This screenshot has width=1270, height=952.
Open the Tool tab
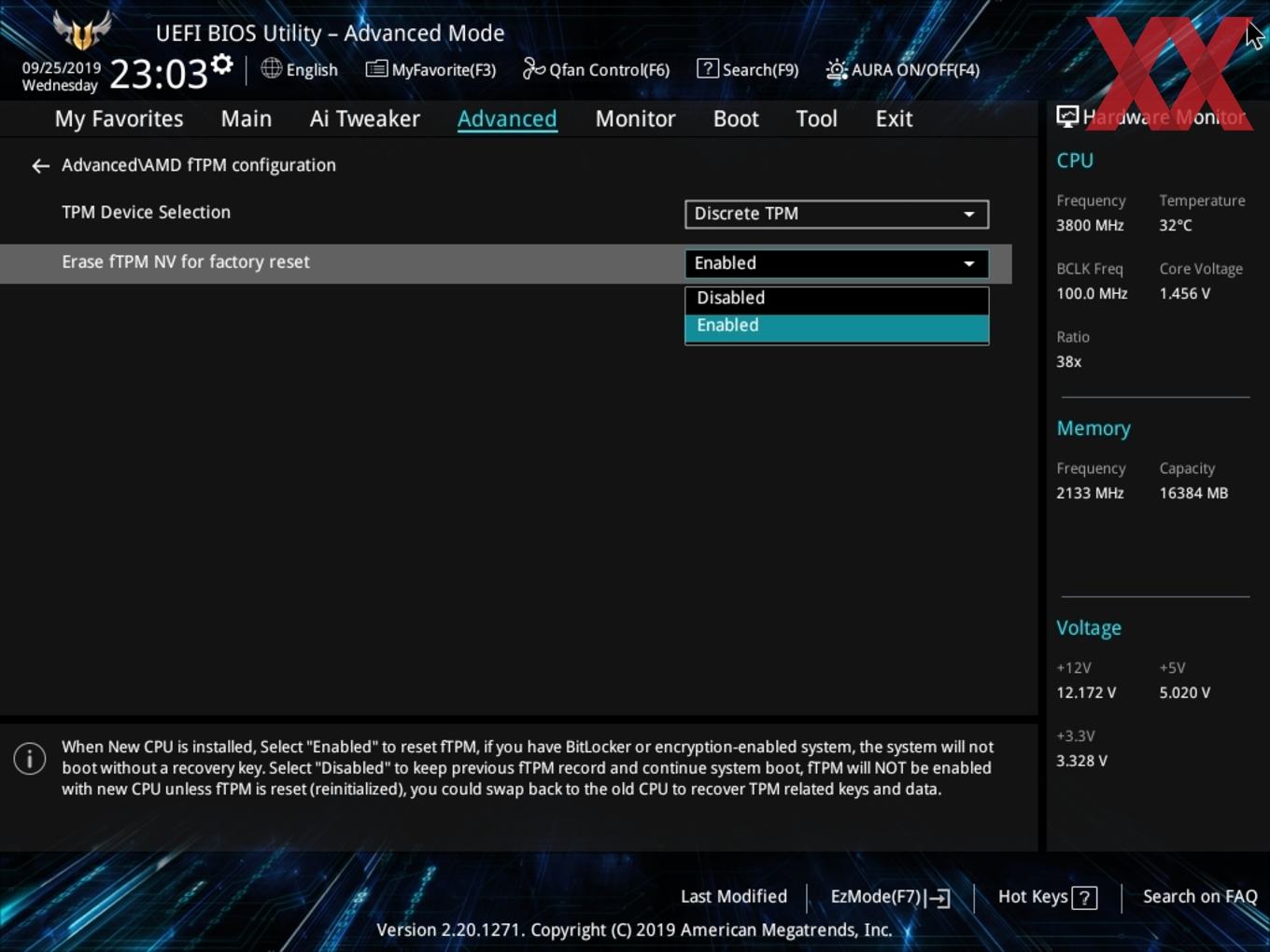(x=816, y=119)
